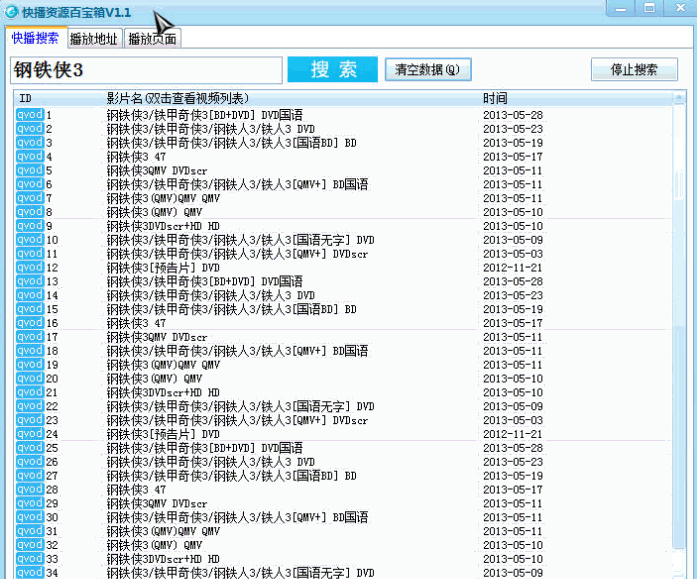Open the 播放页面 tab

152,39
